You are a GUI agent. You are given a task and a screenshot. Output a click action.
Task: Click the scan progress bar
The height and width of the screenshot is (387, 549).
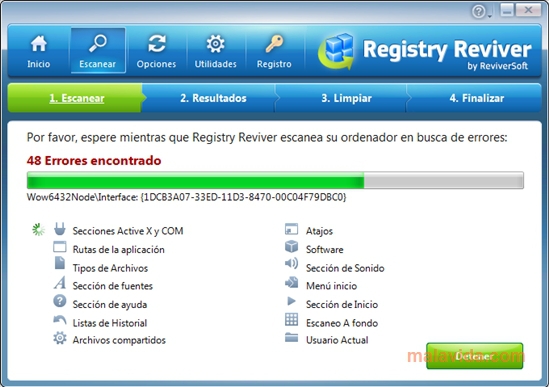click(275, 180)
